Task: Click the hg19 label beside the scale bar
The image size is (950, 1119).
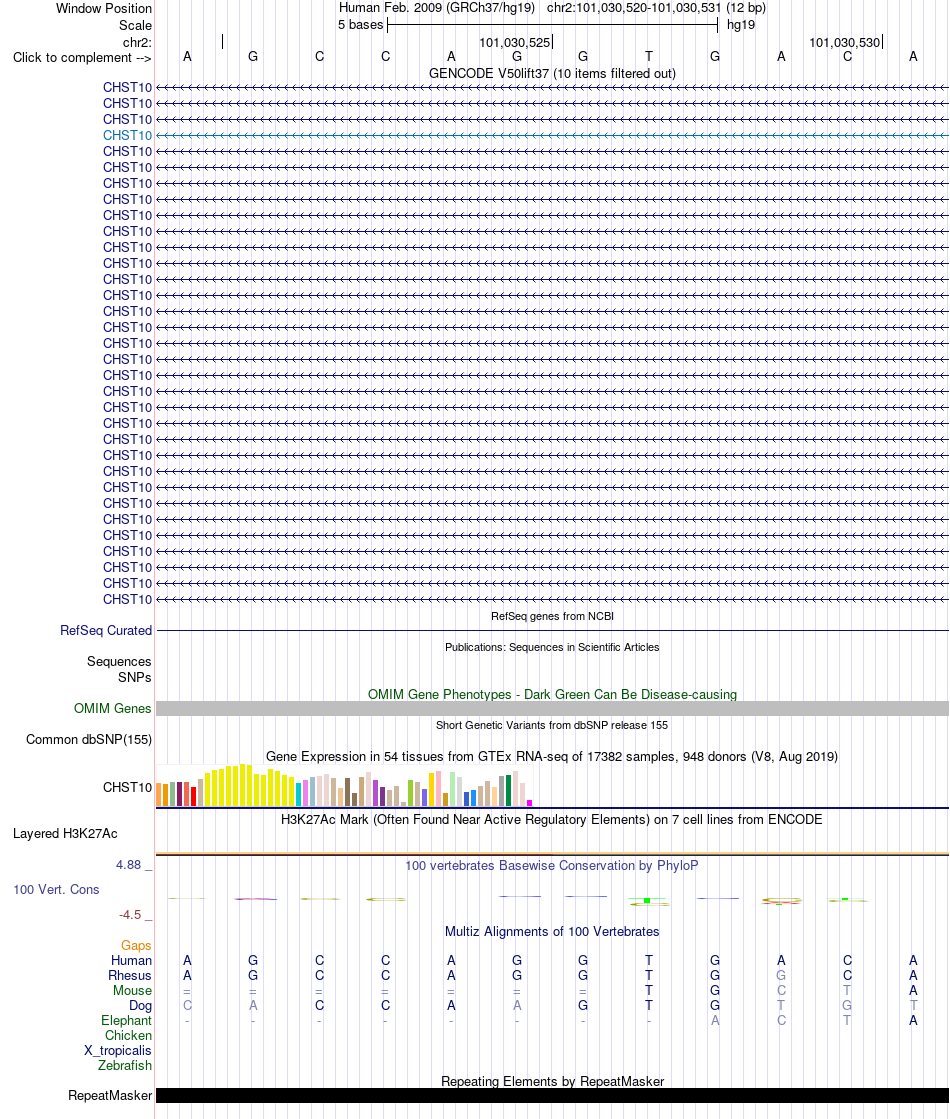Action: [741, 25]
